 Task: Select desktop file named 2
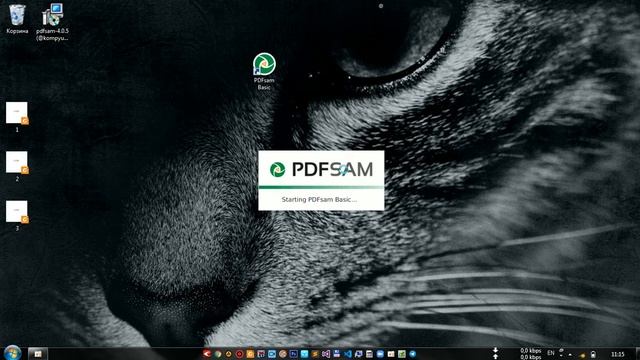click(17, 166)
